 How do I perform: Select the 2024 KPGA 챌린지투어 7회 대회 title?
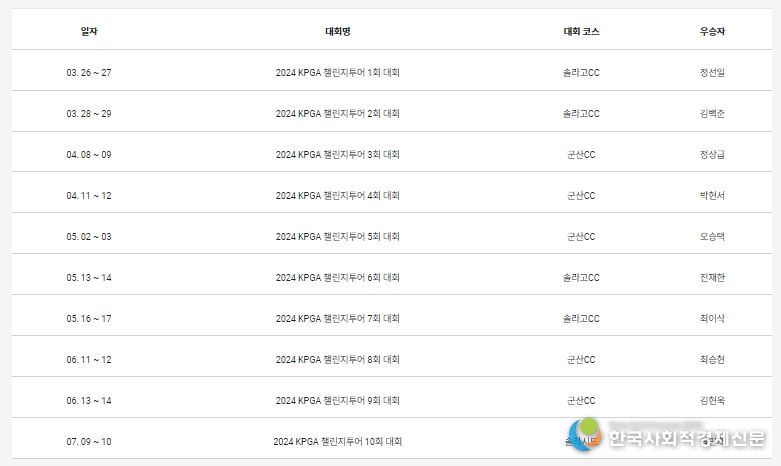(x=338, y=319)
